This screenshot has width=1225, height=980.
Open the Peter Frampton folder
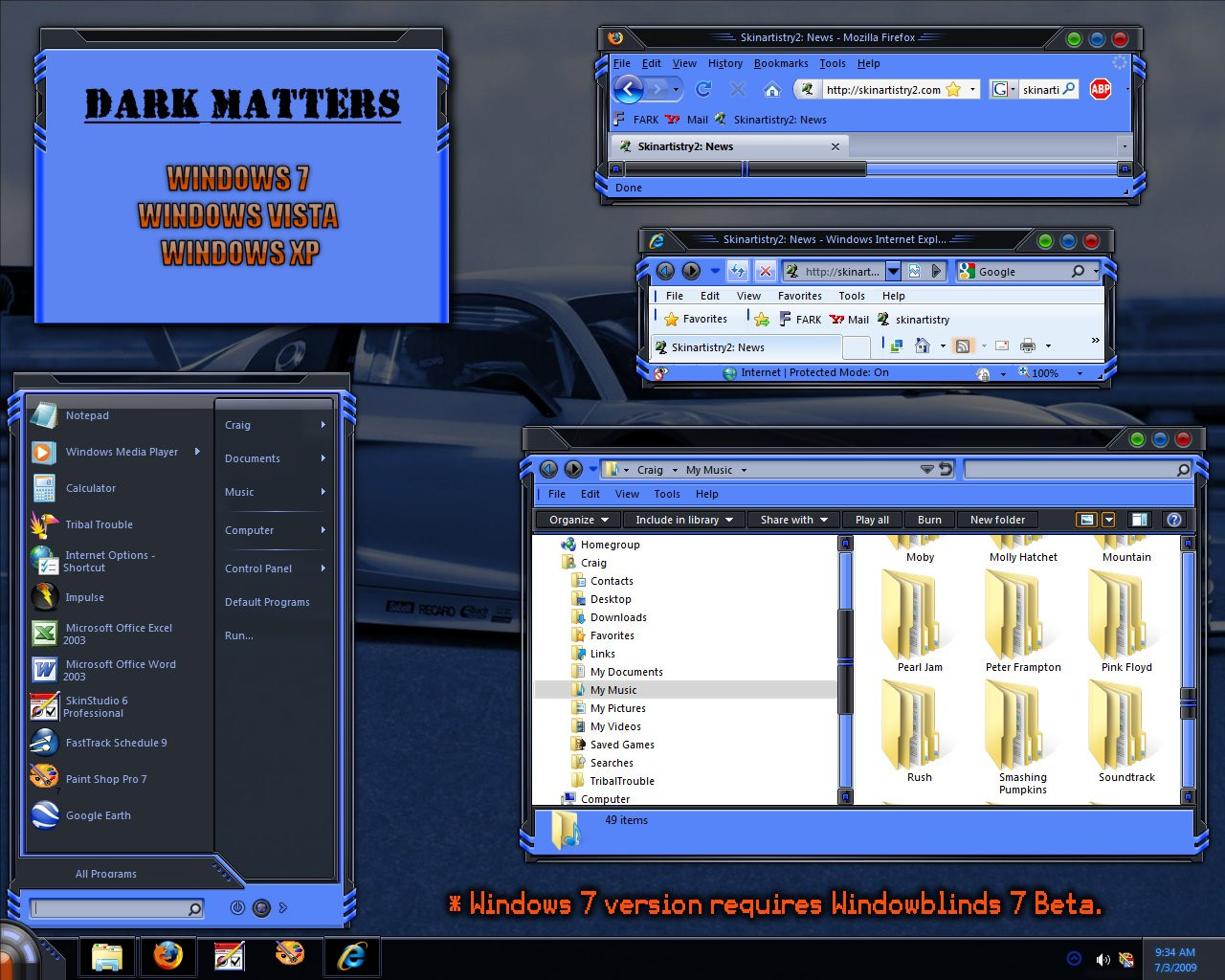point(1023,622)
